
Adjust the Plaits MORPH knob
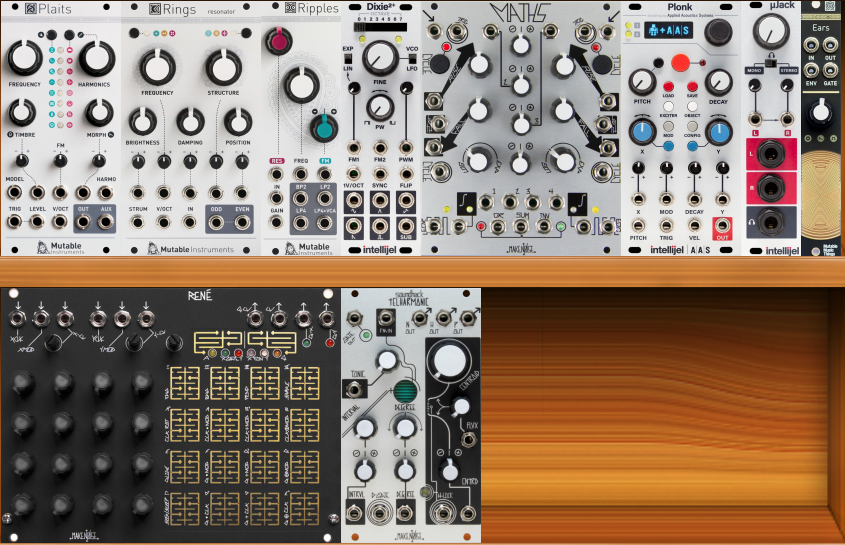click(99, 112)
